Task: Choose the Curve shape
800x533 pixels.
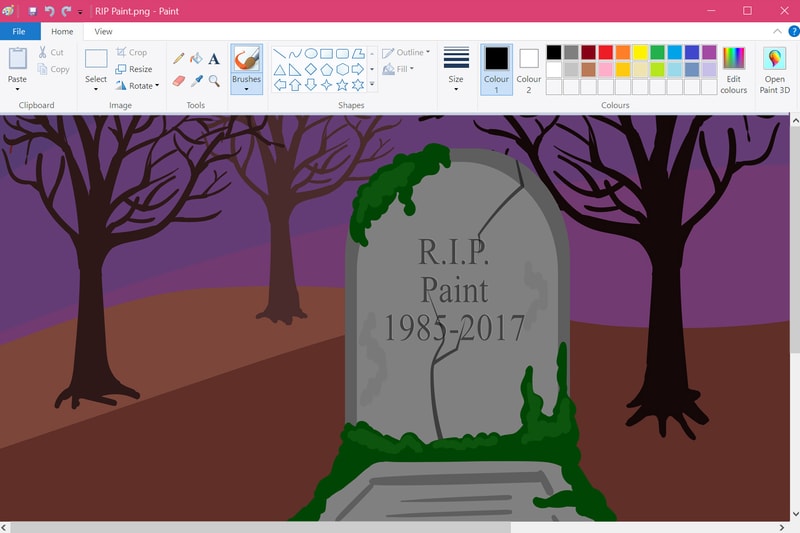Action: pos(295,54)
